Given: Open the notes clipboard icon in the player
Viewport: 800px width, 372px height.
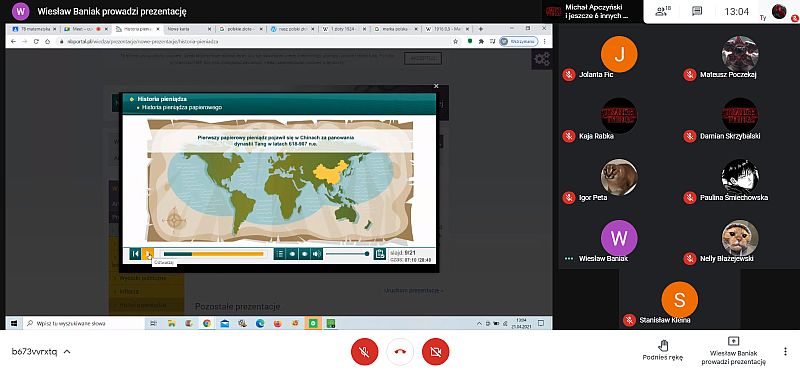Looking at the screenshot, I should (379, 254).
